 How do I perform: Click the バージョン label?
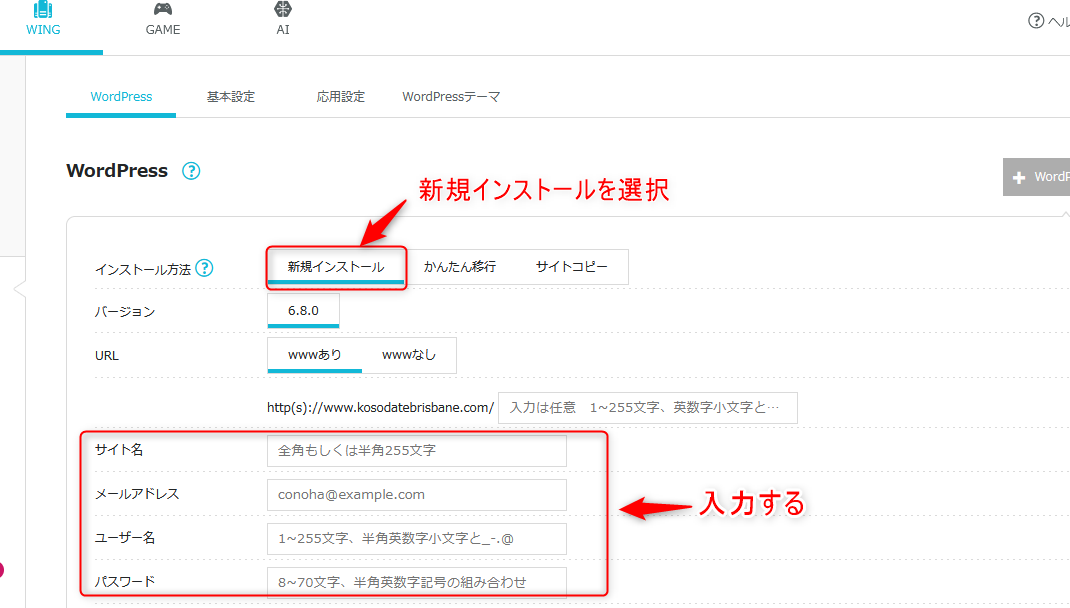pos(125,312)
